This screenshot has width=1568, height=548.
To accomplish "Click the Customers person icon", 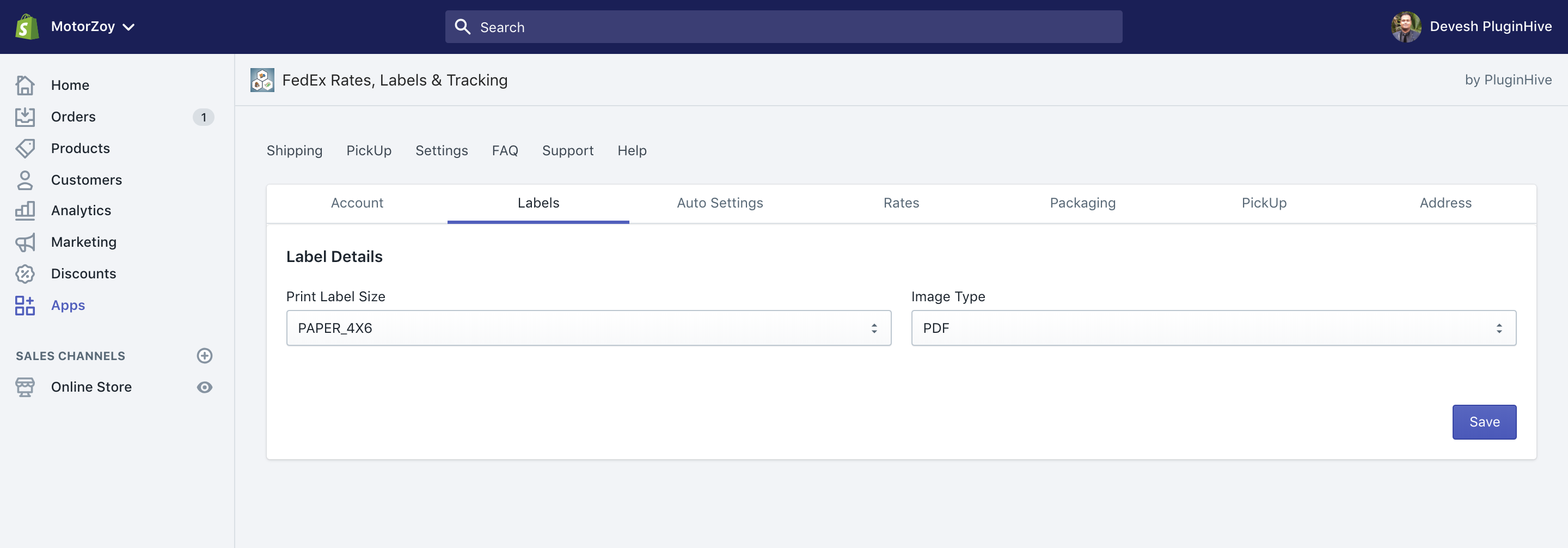I will (25, 180).
